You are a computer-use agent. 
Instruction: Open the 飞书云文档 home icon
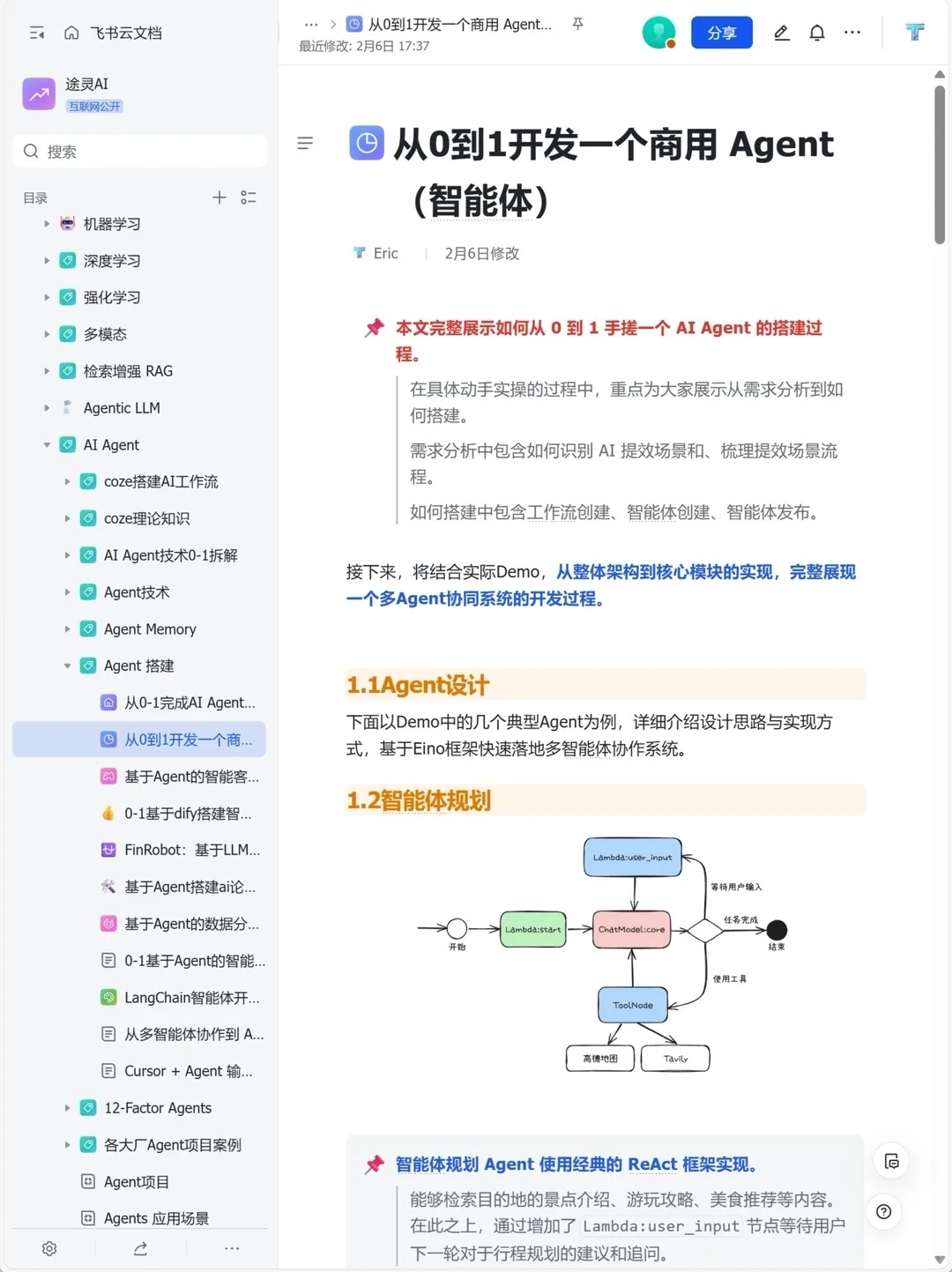coord(71,33)
